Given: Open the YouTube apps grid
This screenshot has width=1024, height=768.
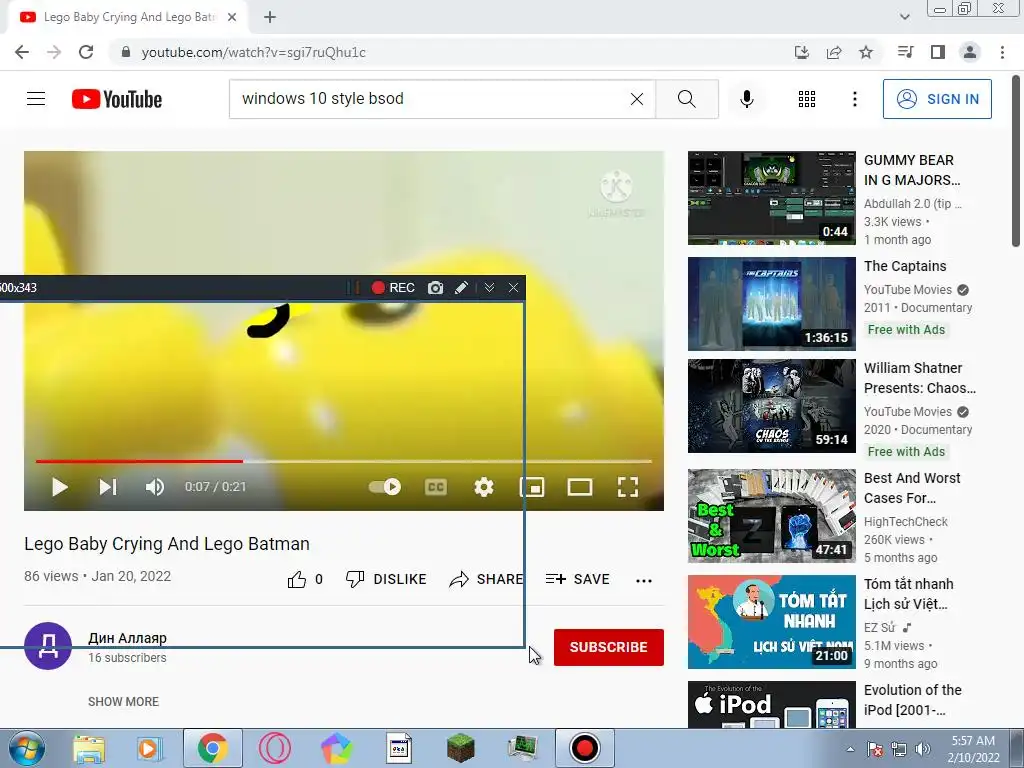Looking at the screenshot, I should point(807,99).
